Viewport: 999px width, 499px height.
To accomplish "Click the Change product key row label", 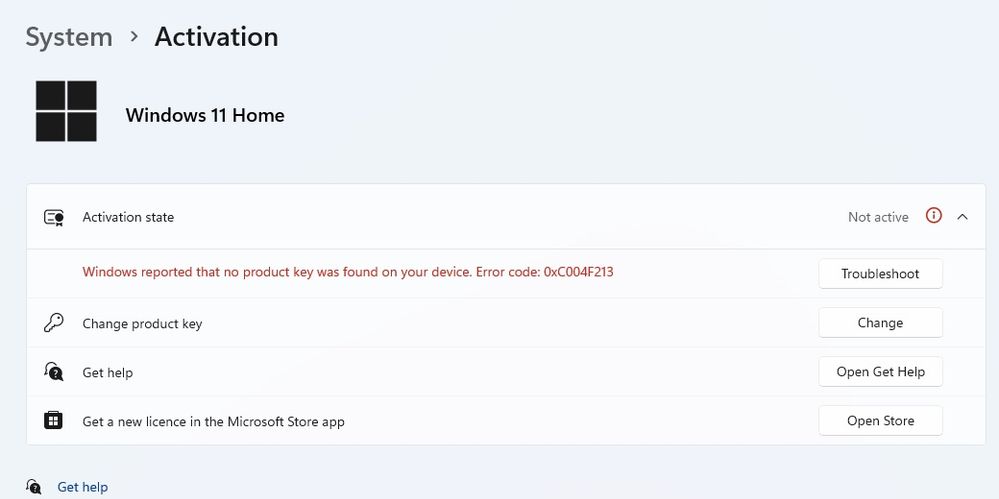I will 142,324.
